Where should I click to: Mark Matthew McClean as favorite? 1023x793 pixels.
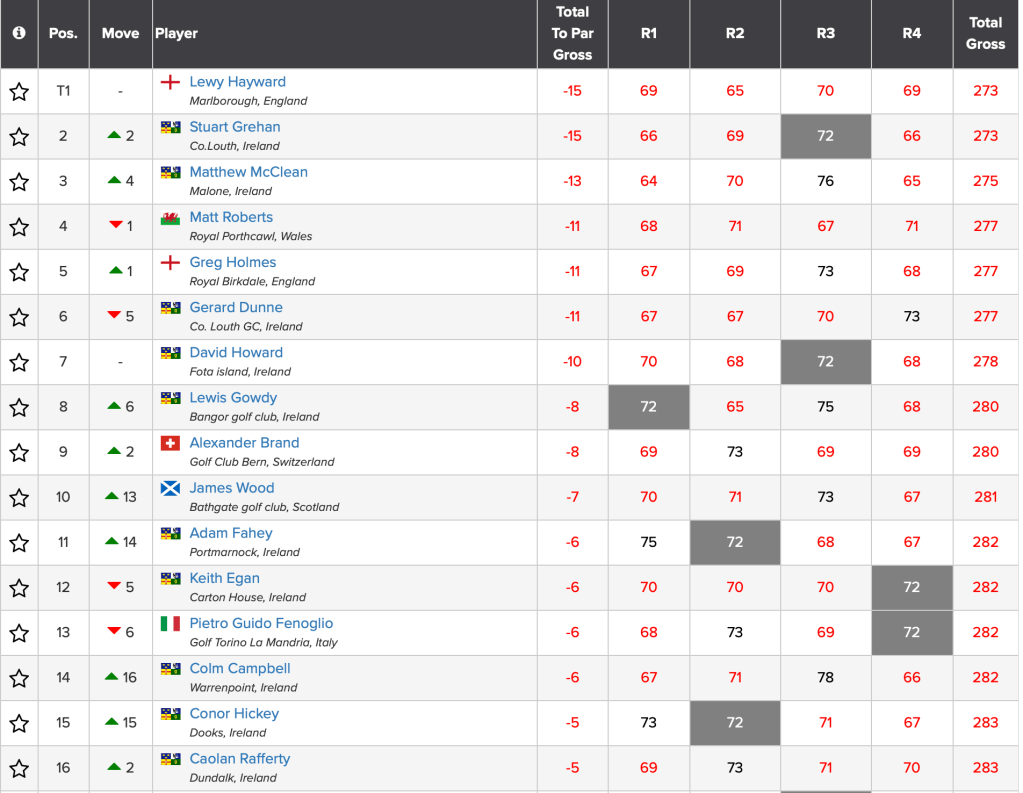tap(19, 182)
